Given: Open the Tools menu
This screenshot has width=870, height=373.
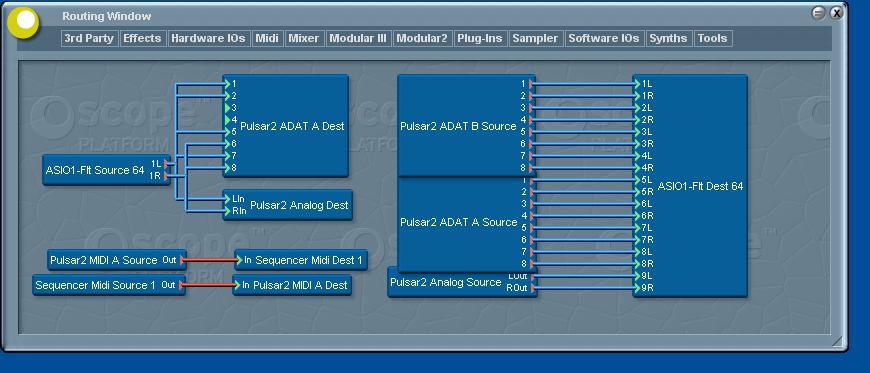Looking at the screenshot, I should 712,38.
